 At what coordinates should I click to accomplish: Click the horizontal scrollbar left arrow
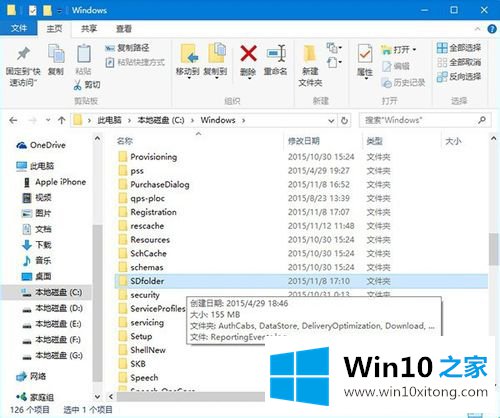click(x=111, y=397)
